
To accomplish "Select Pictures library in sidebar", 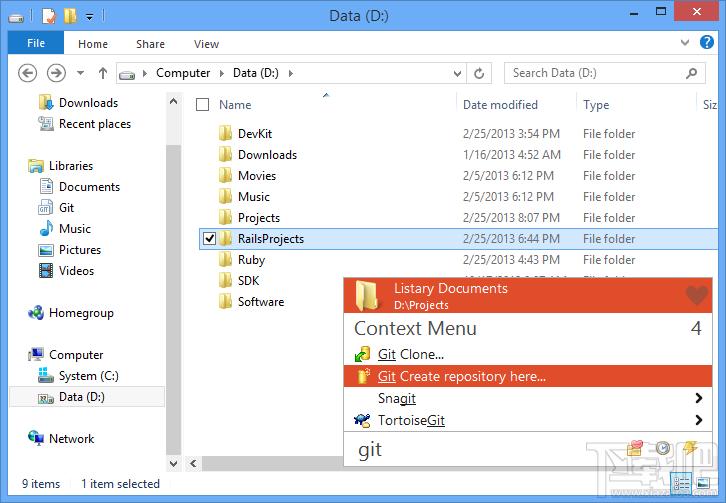I will tap(80, 250).
